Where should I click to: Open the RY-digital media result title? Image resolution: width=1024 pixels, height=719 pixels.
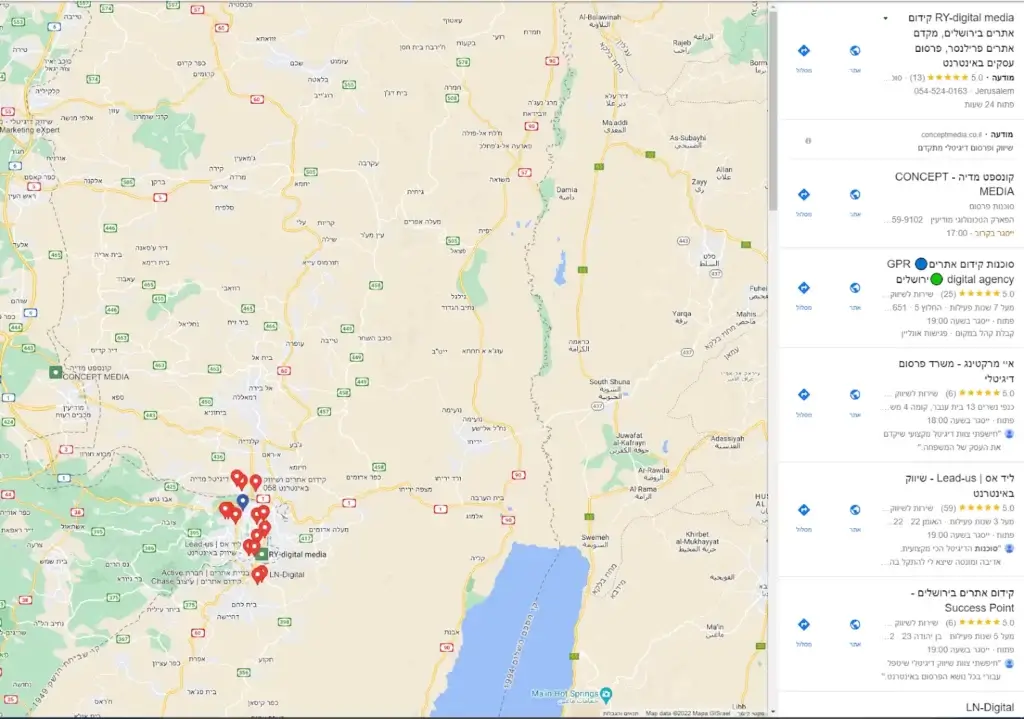coord(961,40)
